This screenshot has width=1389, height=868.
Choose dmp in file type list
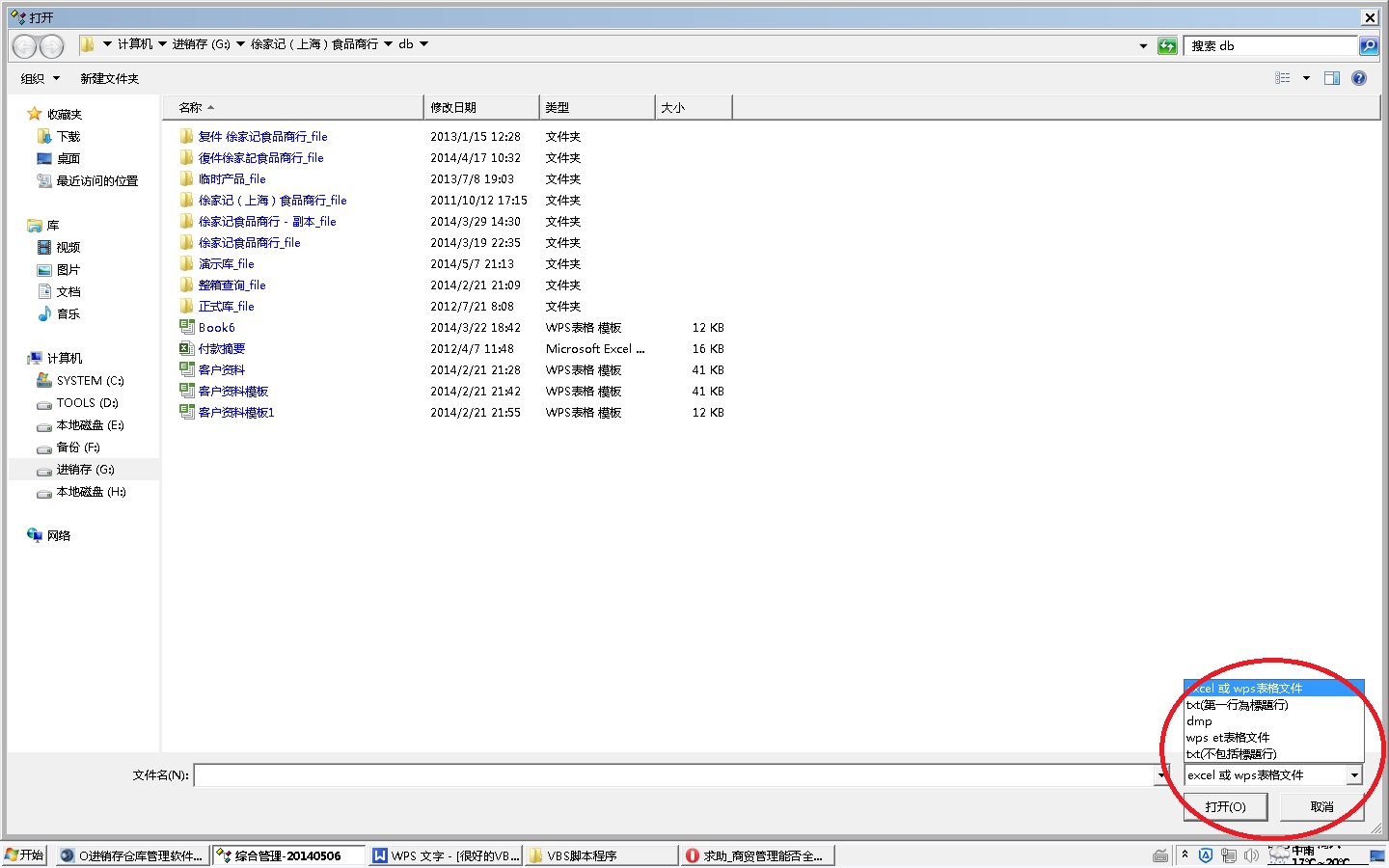[x=1199, y=721]
